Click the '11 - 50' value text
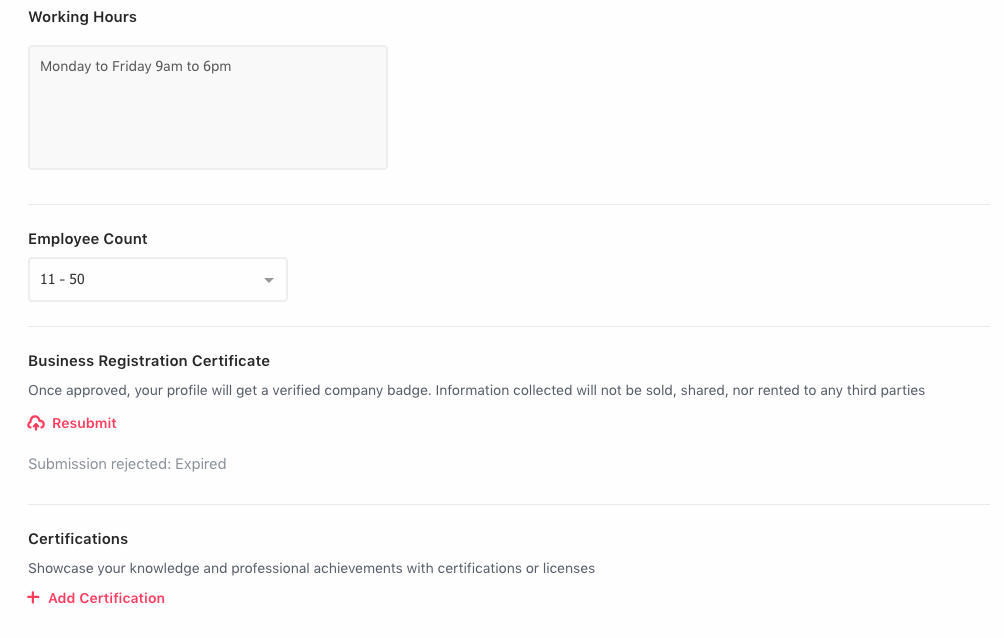 pos(62,279)
